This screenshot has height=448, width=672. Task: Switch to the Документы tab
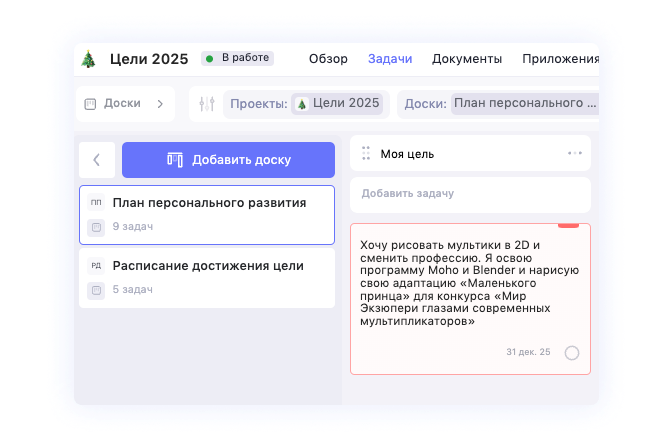pyautogui.click(x=467, y=59)
